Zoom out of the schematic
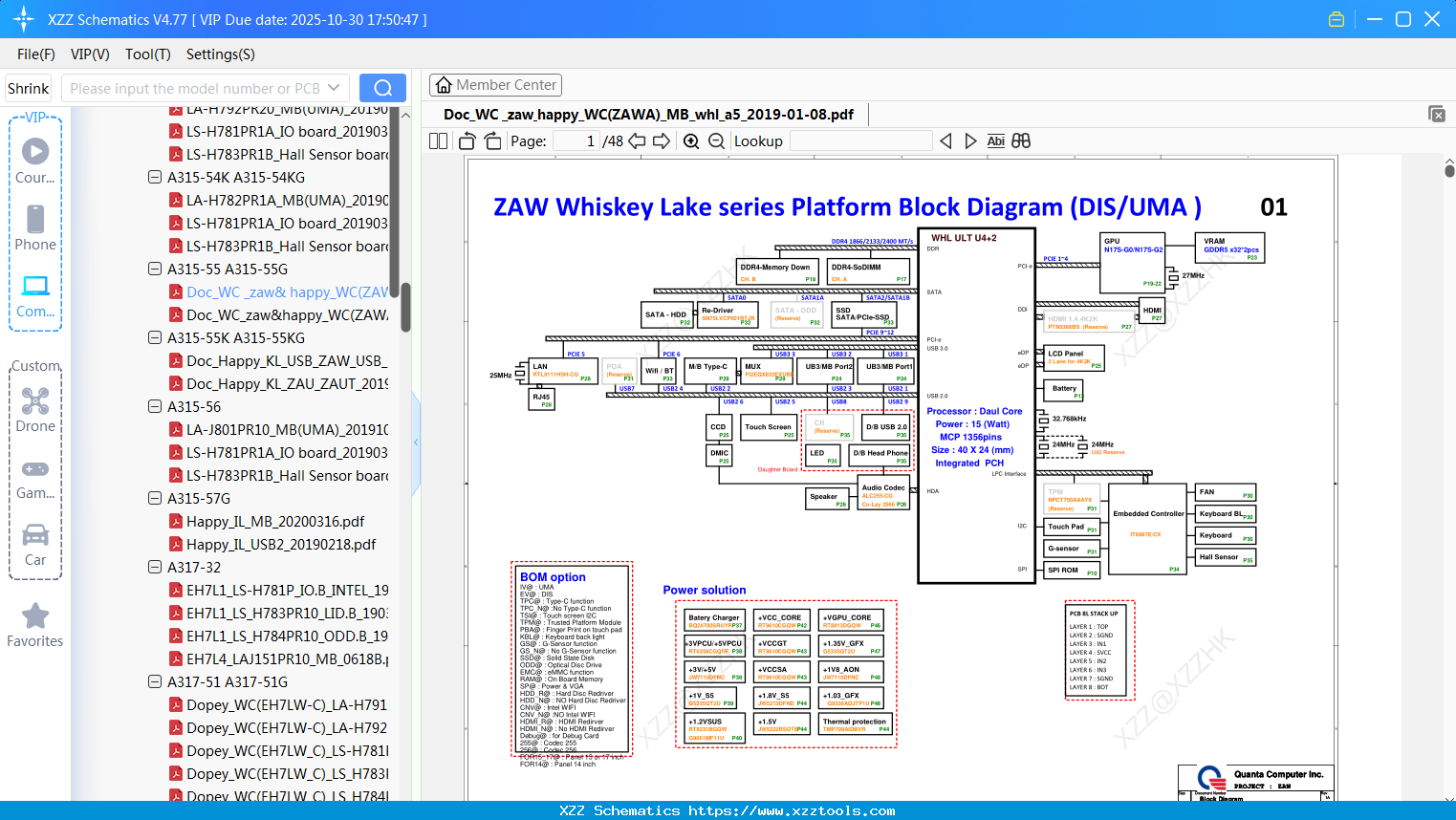 click(716, 141)
